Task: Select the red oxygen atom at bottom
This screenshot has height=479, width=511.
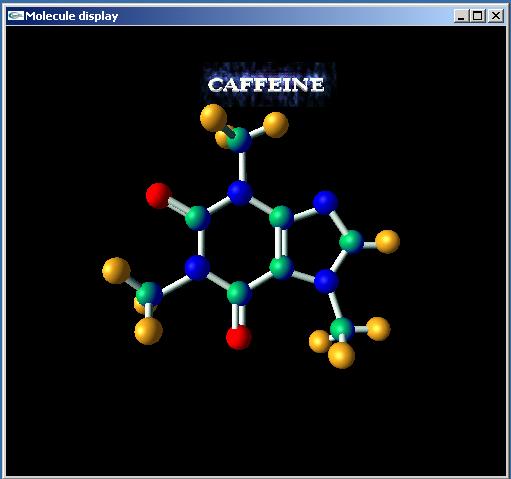Action: pyautogui.click(x=239, y=337)
